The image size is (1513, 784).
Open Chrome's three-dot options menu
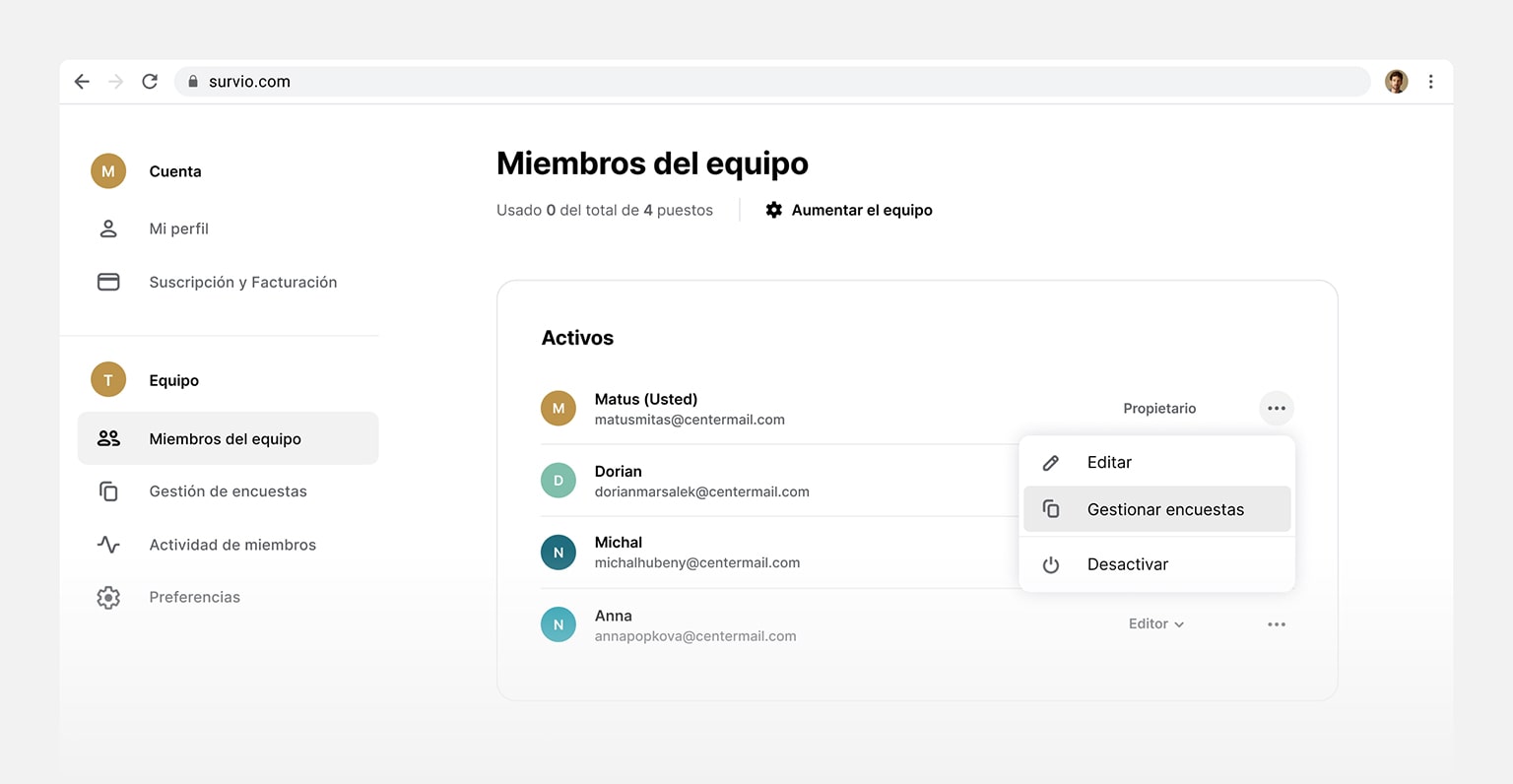1431,81
